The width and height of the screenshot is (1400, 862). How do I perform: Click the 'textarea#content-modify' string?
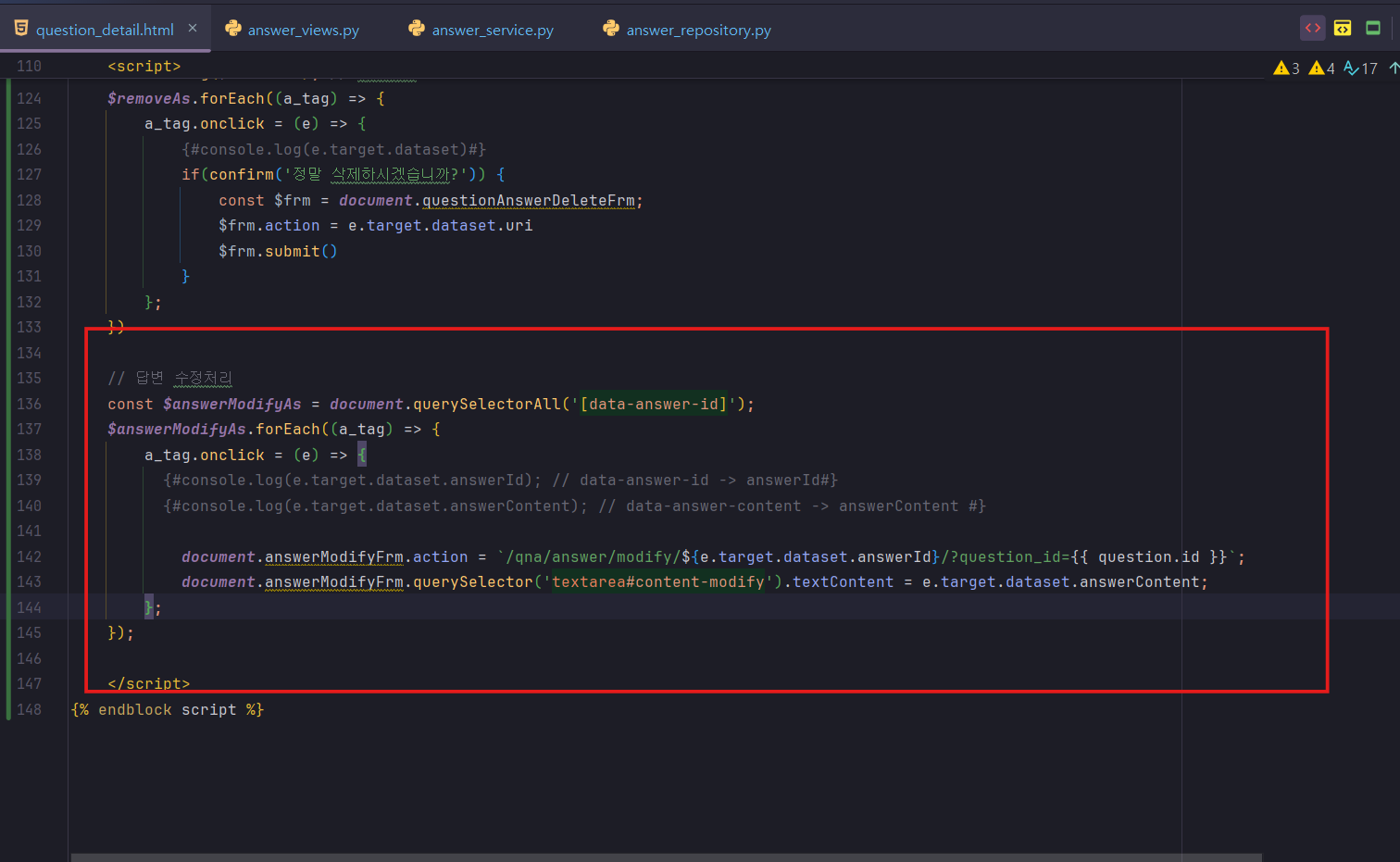tap(658, 581)
